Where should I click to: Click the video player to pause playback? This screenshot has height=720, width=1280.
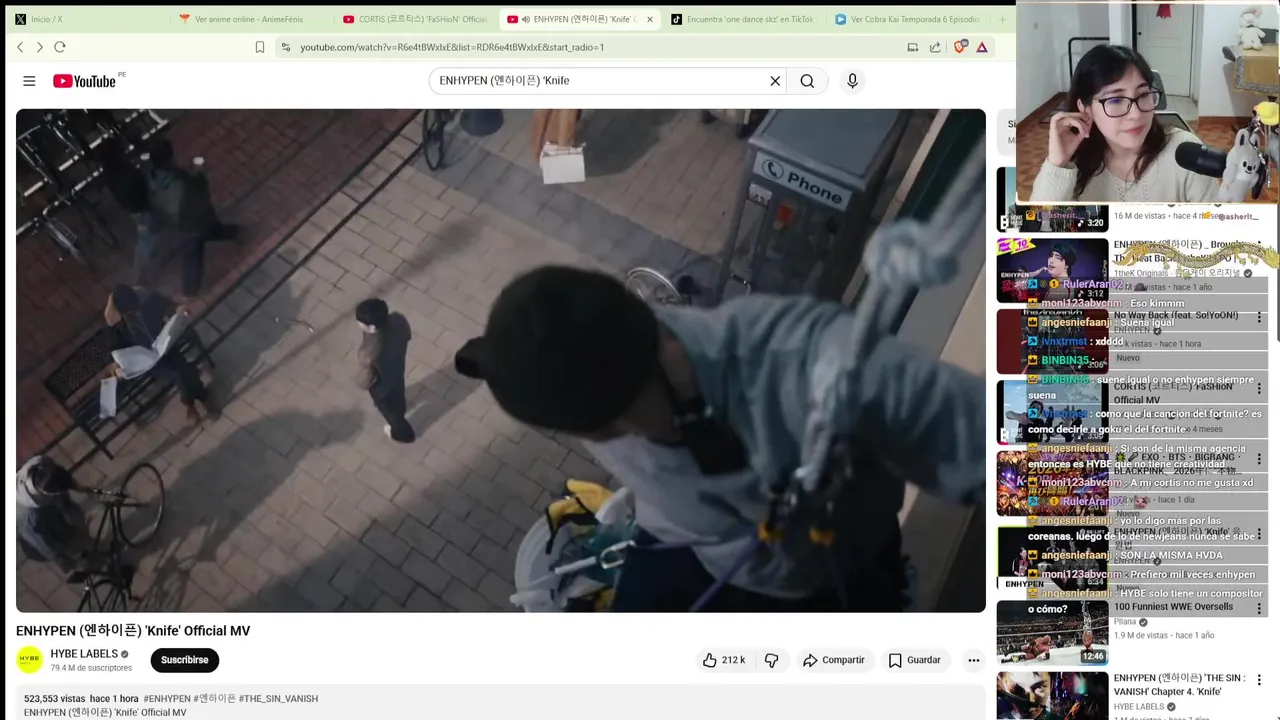[x=500, y=360]
